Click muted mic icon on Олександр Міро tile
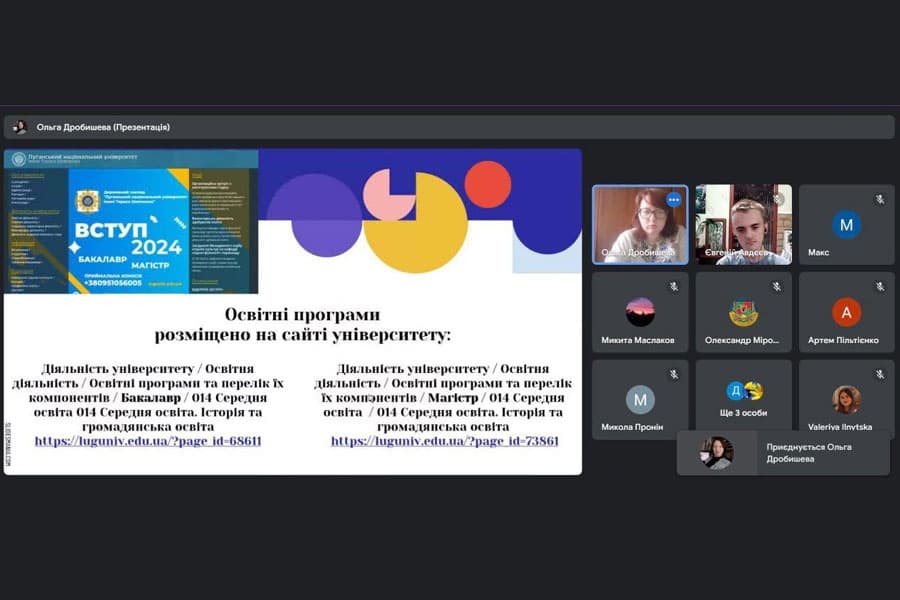 tap(777, 287)
